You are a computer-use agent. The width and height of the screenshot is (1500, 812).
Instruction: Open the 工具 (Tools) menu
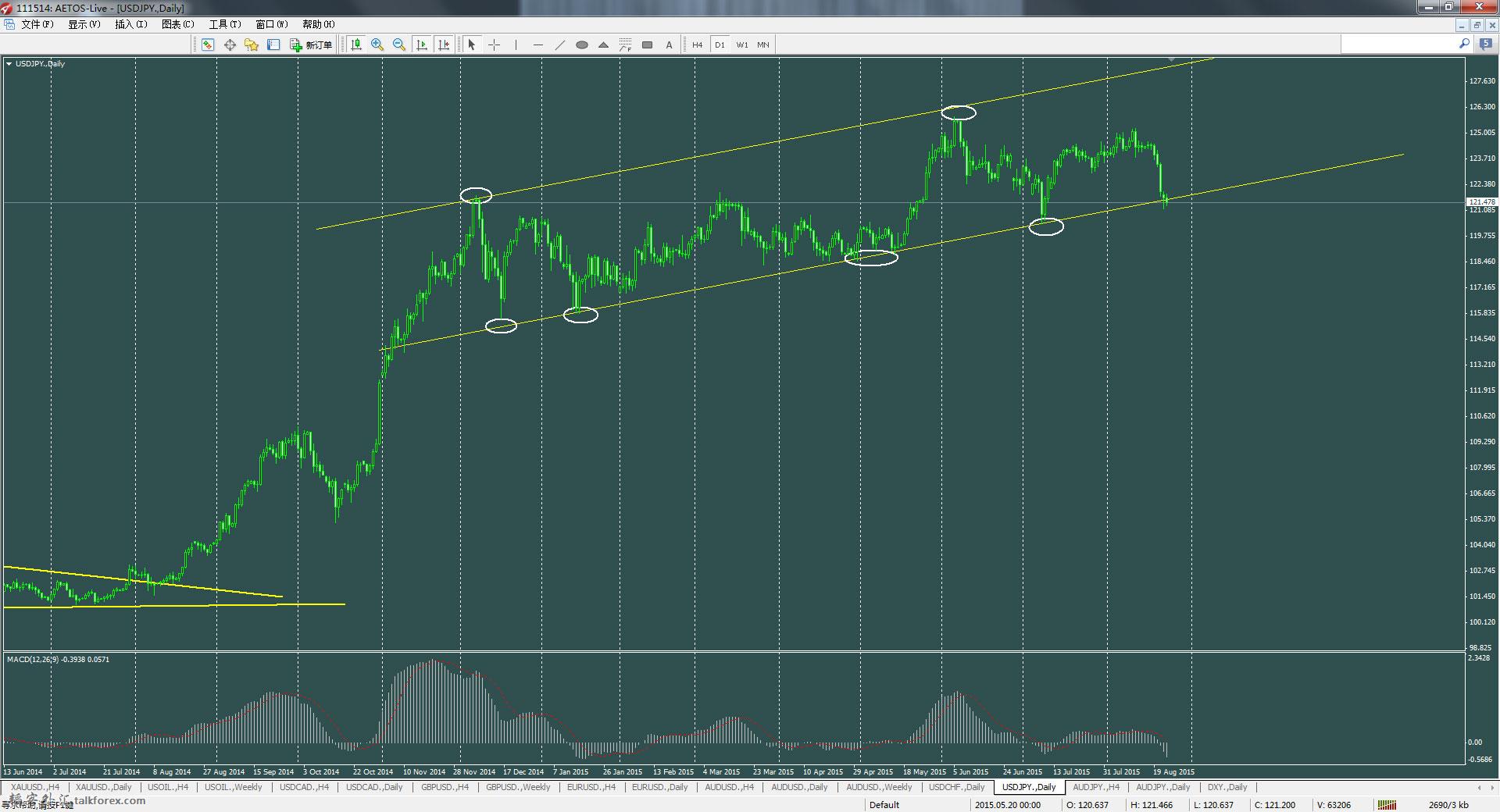pos(225,24)
